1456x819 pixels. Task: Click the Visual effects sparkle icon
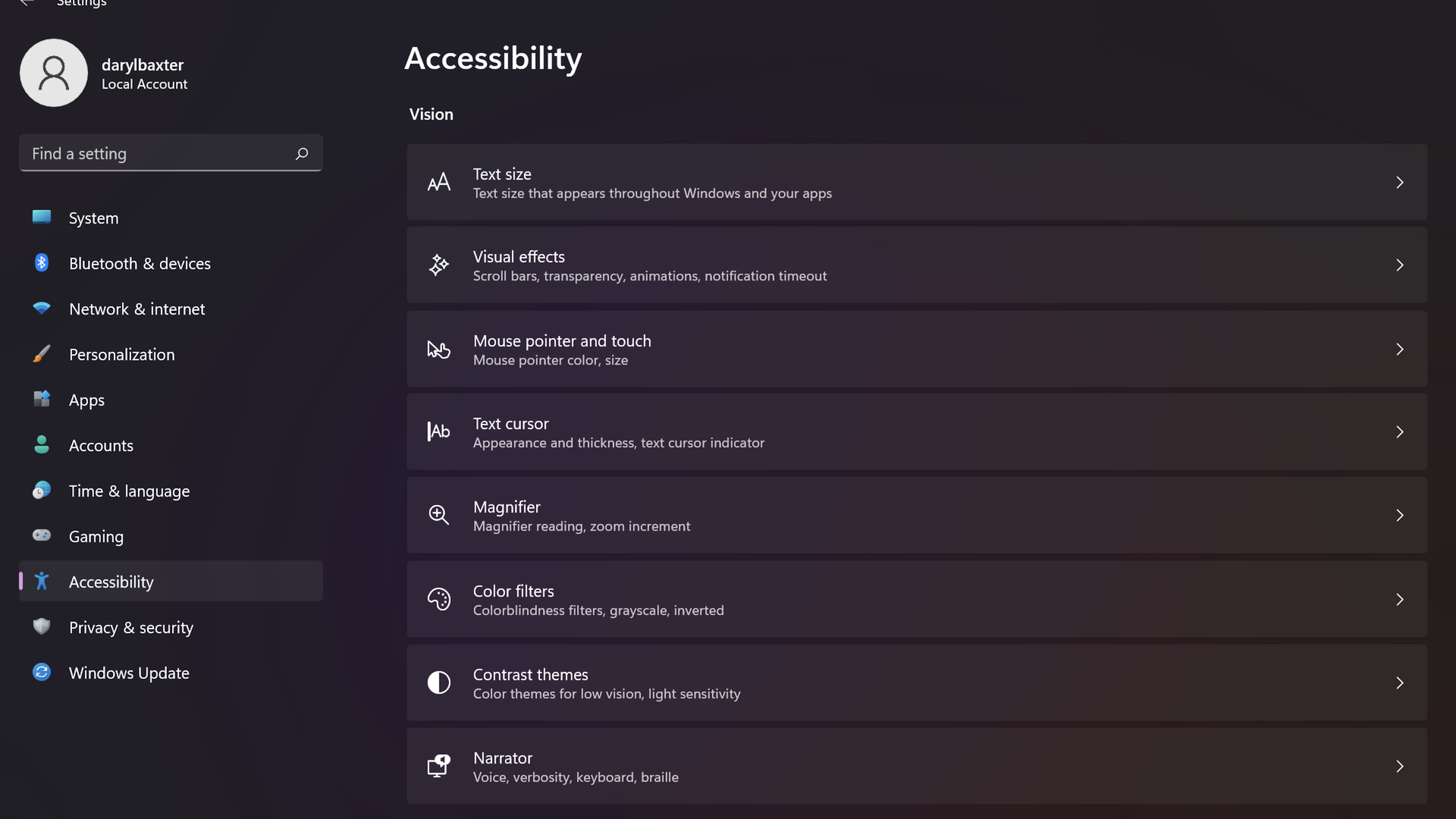[438, 265]
